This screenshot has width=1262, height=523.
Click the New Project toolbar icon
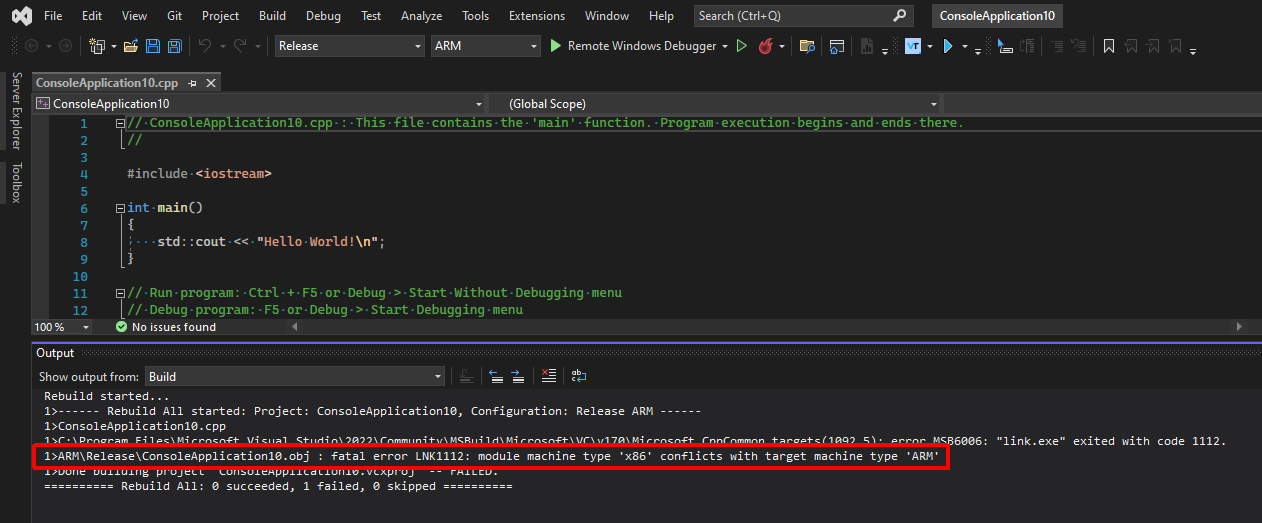coord(96,46)
